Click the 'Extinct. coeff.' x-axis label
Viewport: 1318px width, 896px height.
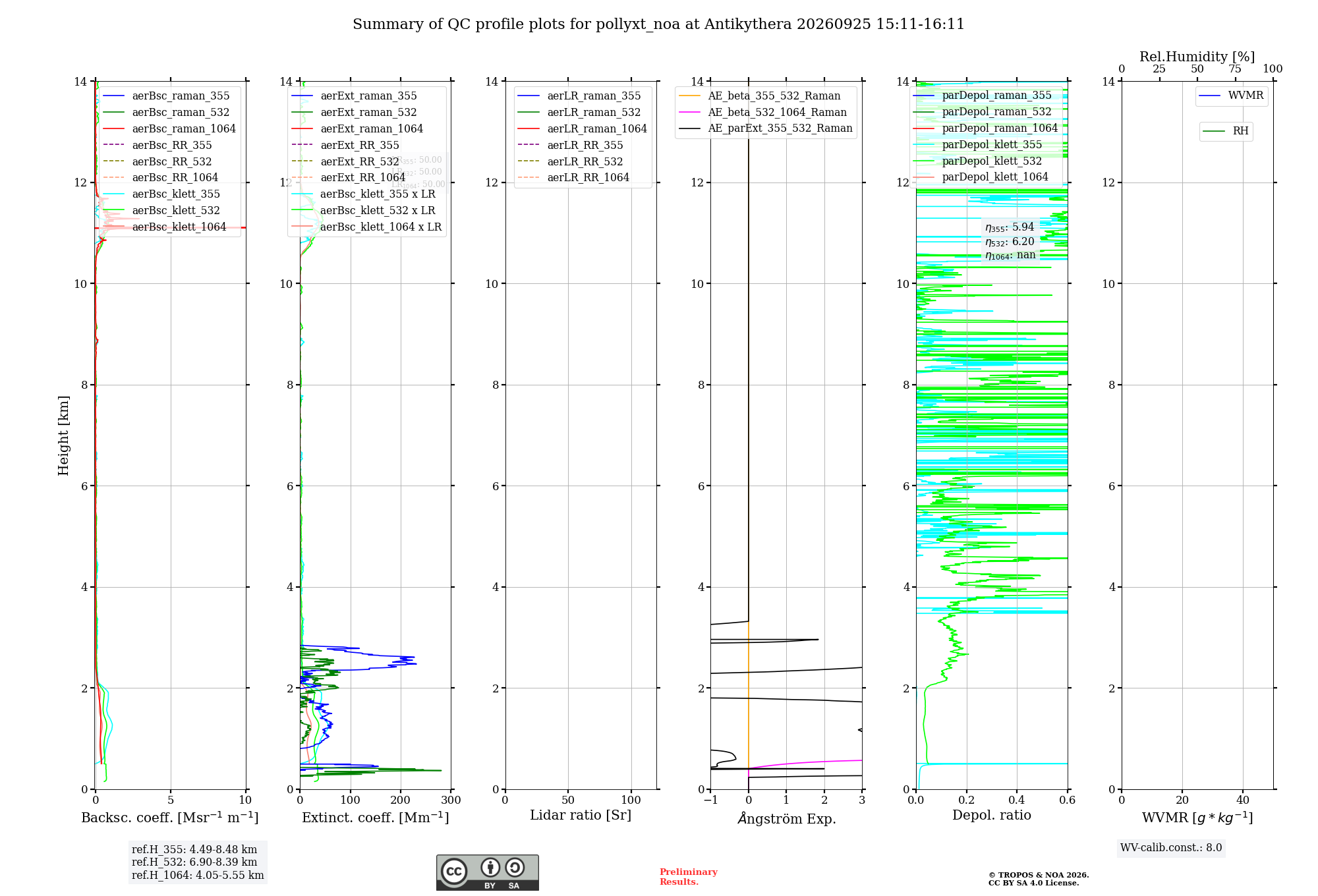pyautogui.click(x=376, y=818)
